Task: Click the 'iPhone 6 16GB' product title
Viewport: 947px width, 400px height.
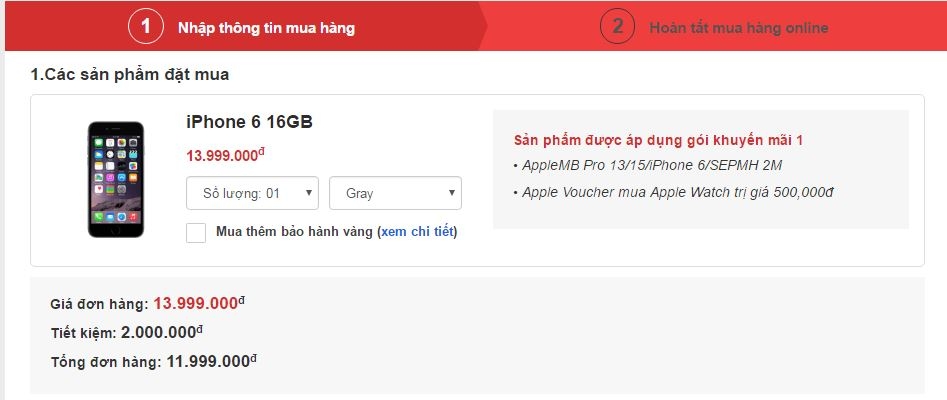Action: click(x=249, y=122)
